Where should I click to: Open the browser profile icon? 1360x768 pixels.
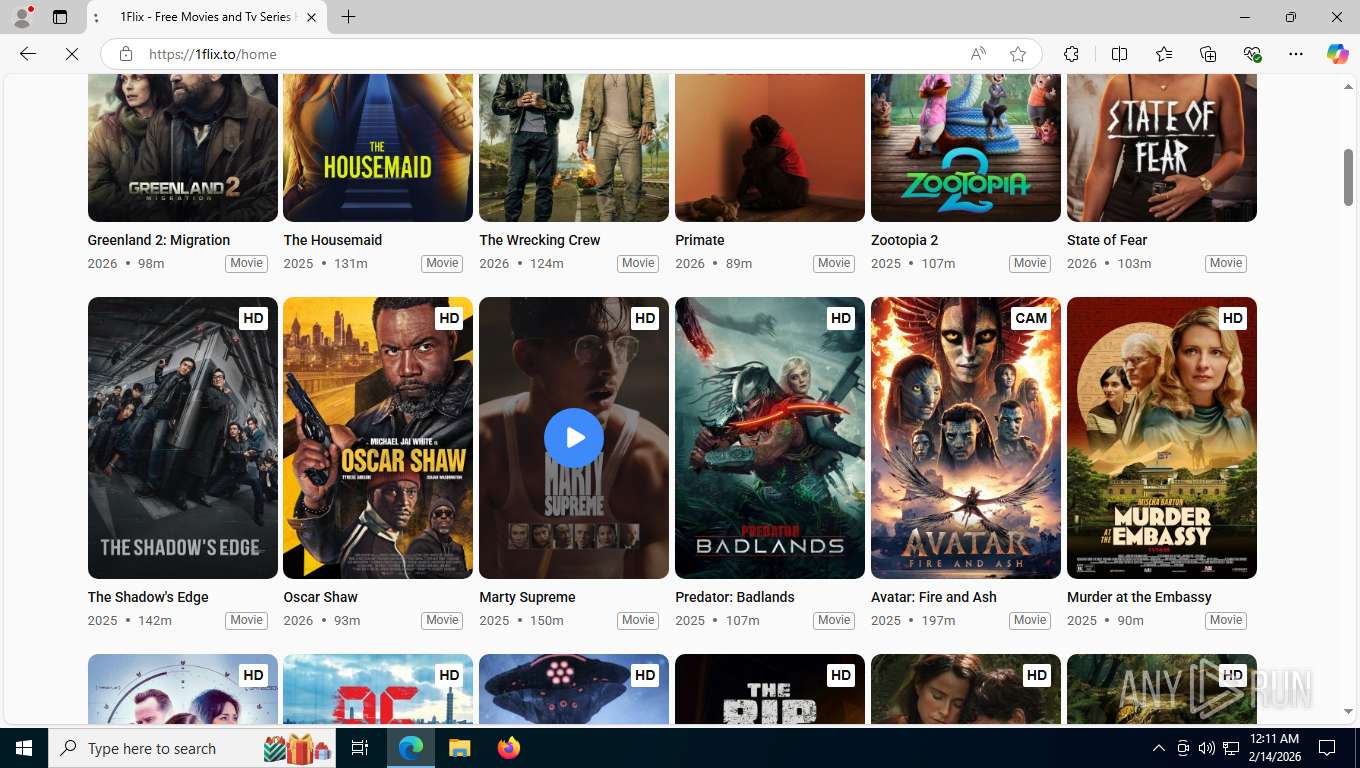[x=21, y=17]
